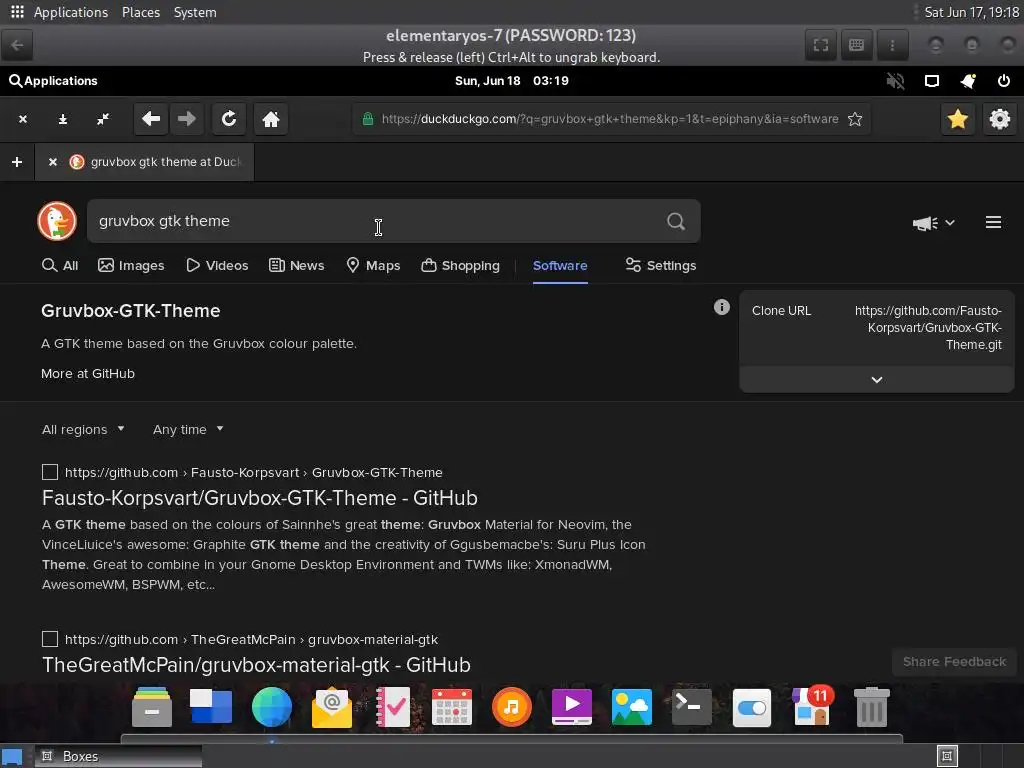The width and height of the screenshot is (1024, 768).
Task: Click the DuckDuckGo duck logo
Action: (x=57, y=221)
